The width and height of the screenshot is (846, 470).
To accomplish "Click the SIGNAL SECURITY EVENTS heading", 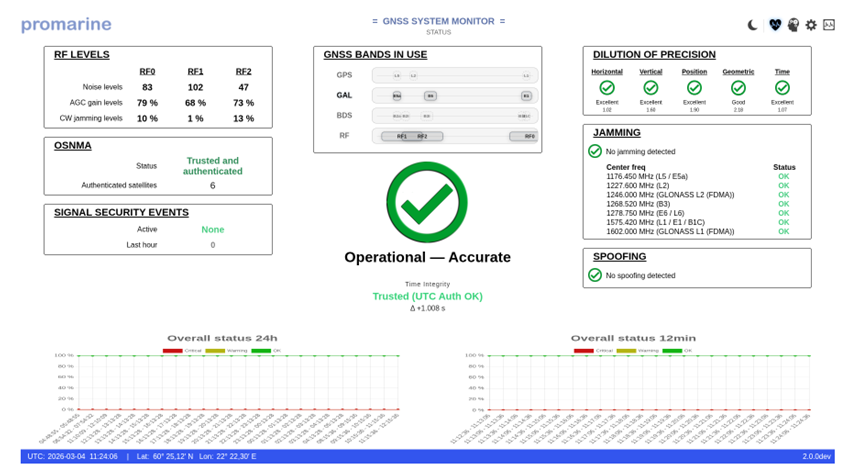I will tap(121, 213).
